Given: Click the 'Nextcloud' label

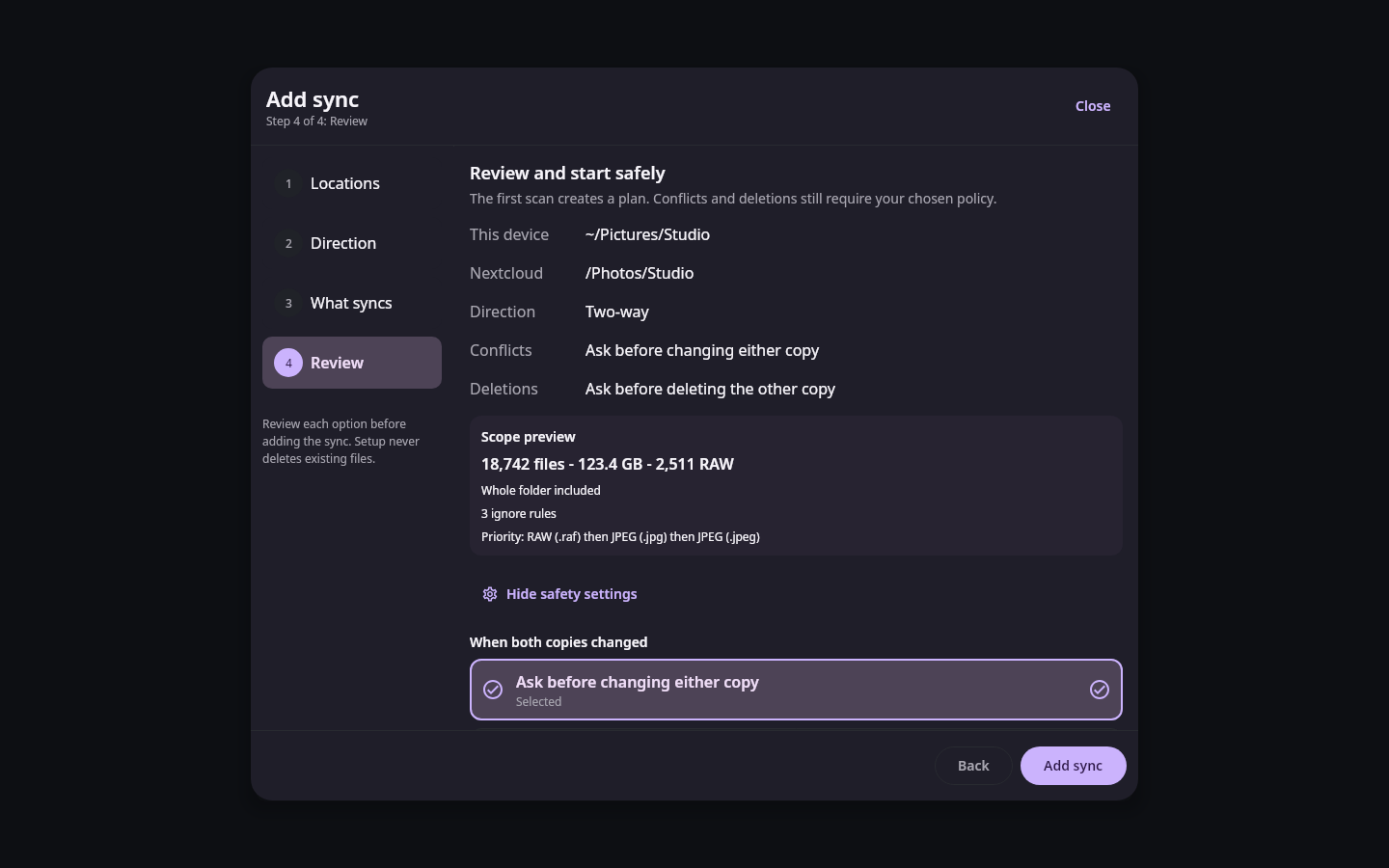Looking at the screenshot, I should pyautogui.click(x=506, y=273).
